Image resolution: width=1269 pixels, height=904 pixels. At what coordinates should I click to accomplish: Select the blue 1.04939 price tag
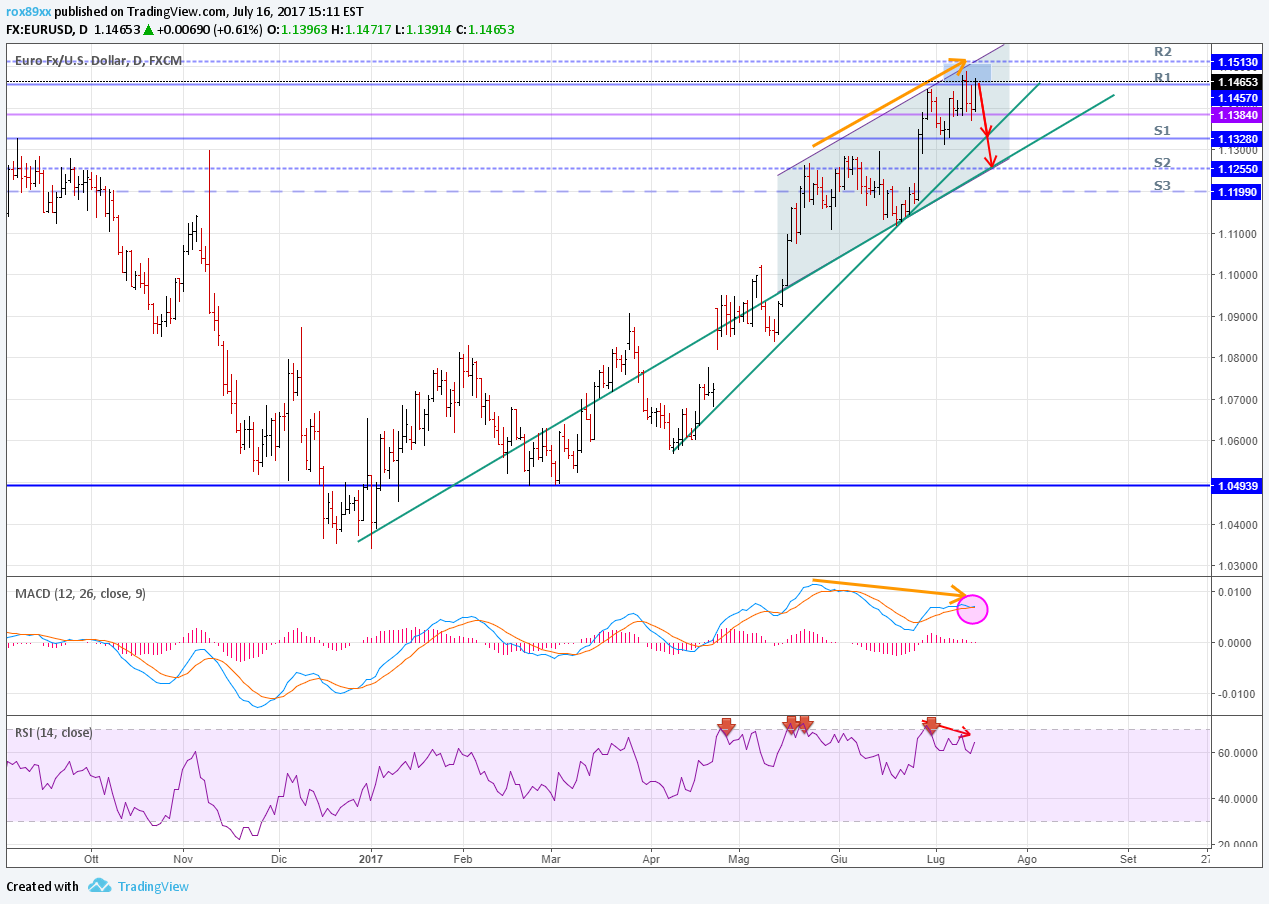pos(1237,485)
